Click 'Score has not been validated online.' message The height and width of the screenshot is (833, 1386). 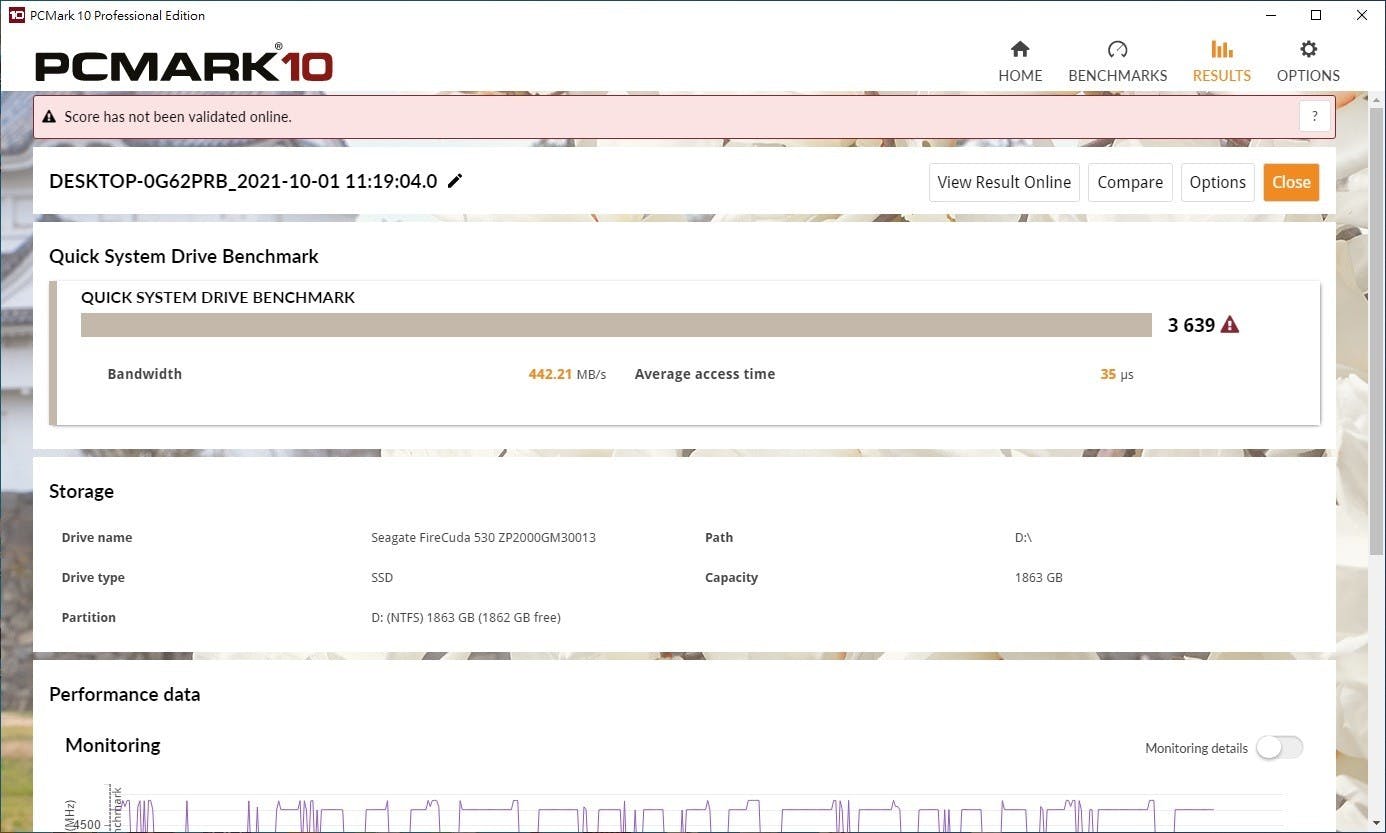point(178,117)
